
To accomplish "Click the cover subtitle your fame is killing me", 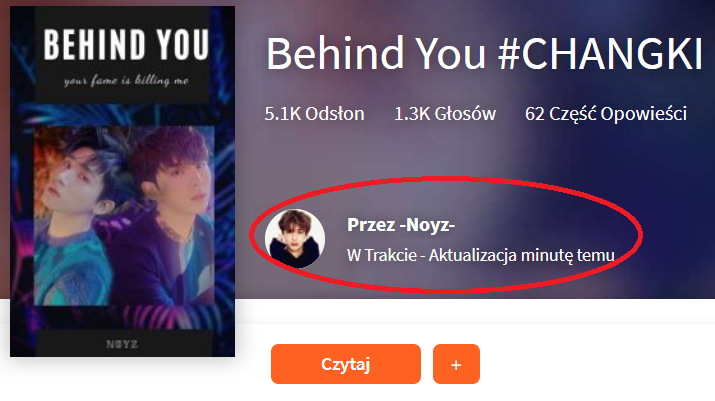I will point(126,81).
